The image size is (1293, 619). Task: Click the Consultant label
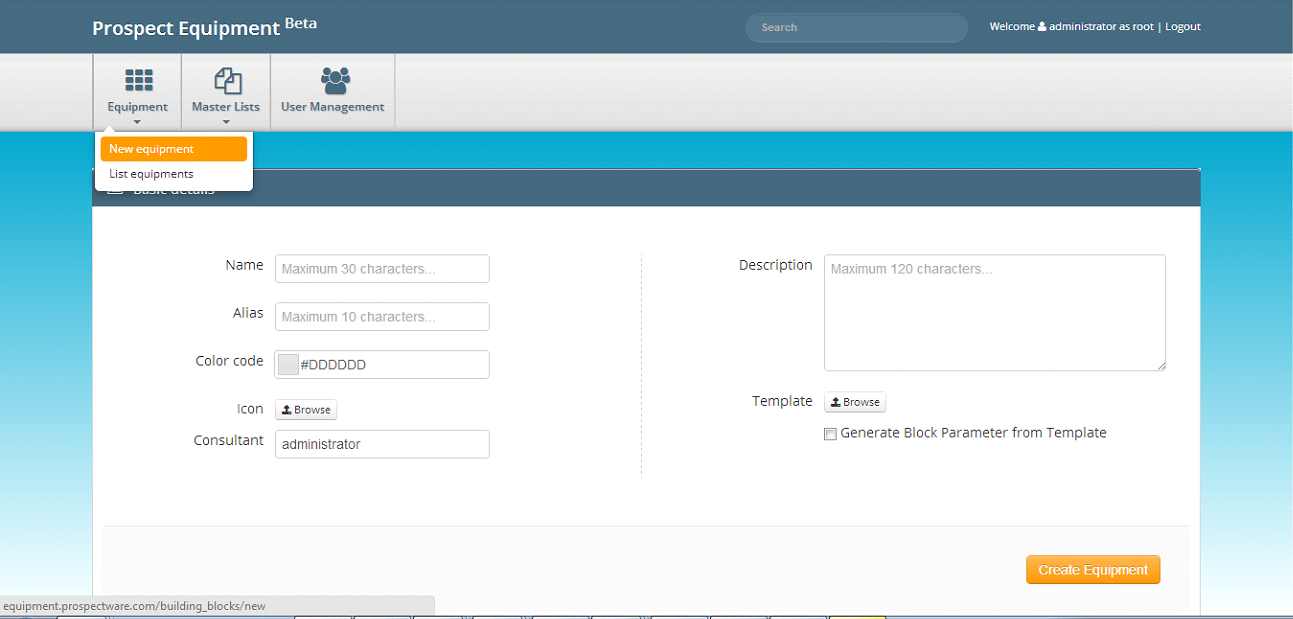pos(229,440)
